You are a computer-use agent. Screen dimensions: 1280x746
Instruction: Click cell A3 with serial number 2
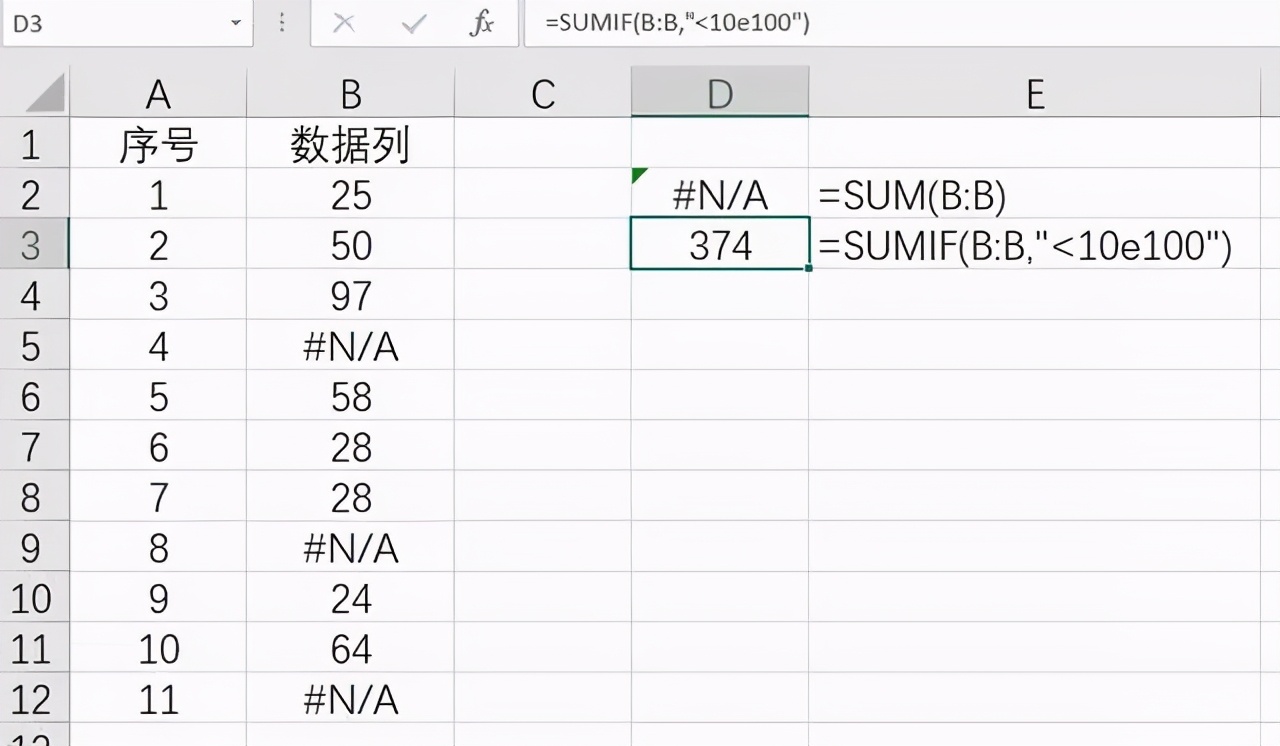coord(158,245)
